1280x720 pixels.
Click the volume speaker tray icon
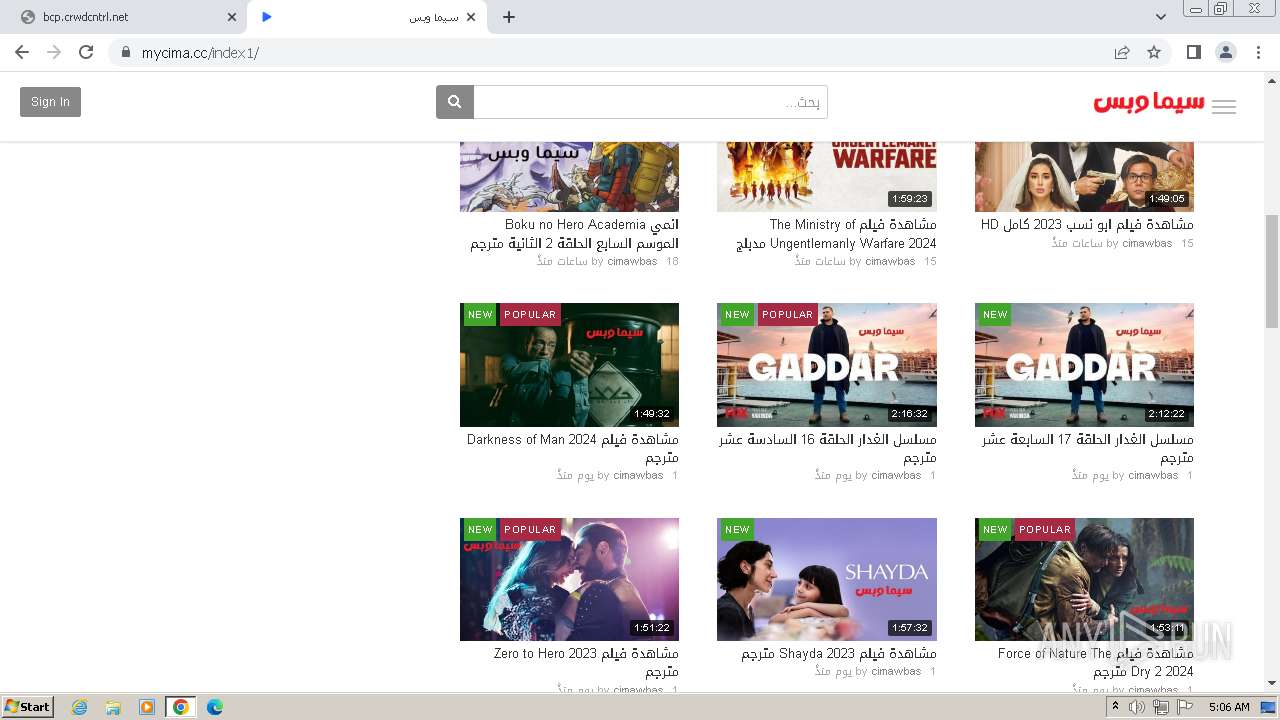click(x=1137, y=707)
